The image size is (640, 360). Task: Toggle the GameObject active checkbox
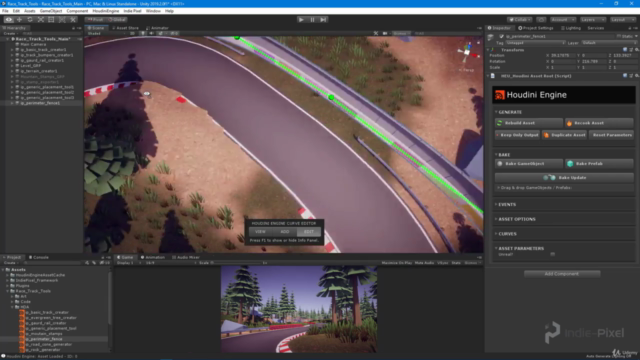click(x=501, y=36)
